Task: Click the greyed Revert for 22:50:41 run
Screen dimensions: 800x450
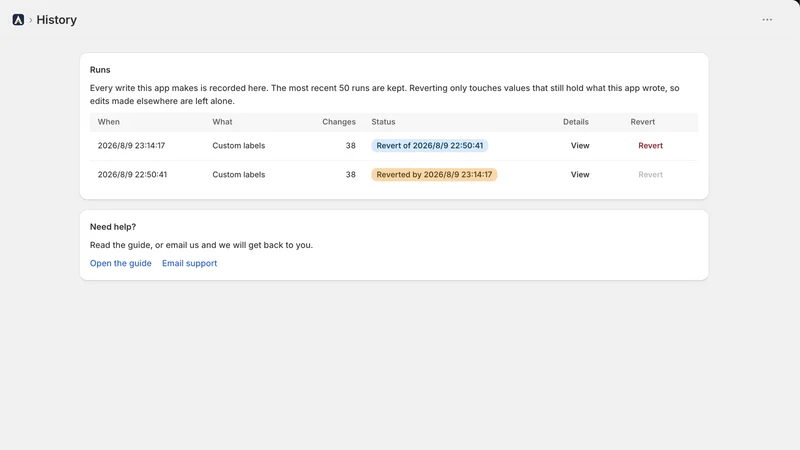Action: [x=650, y=174]
